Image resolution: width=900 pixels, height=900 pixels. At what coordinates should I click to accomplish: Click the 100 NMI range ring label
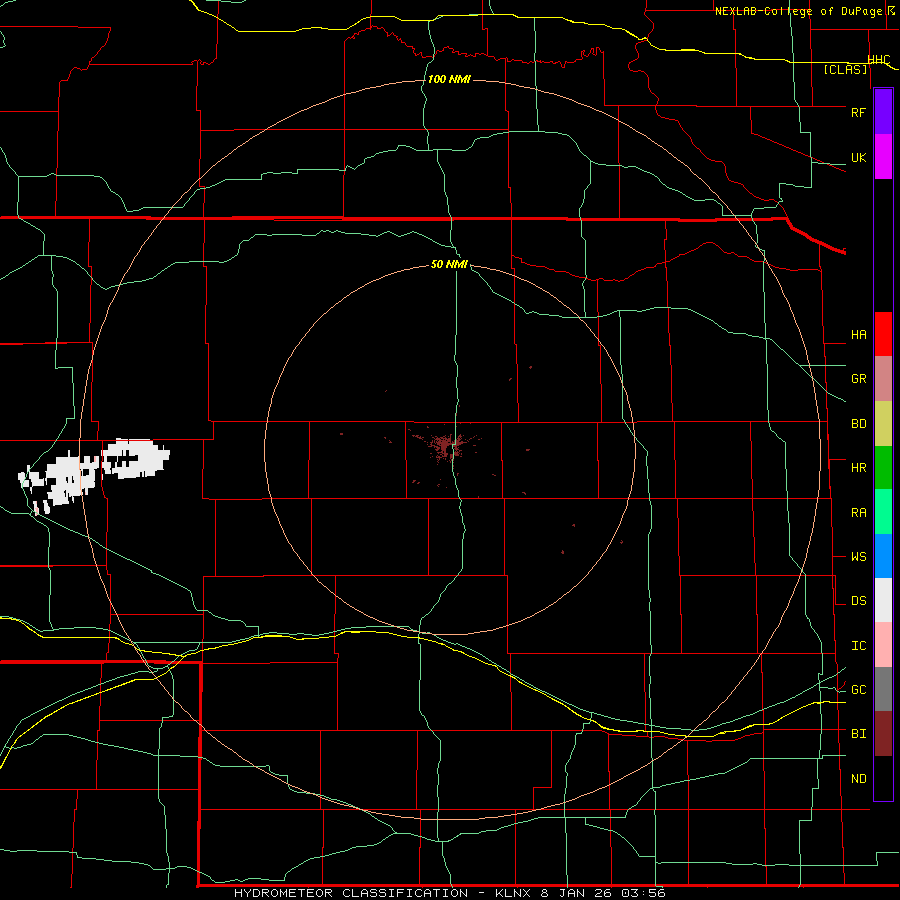tap(449, 79)
